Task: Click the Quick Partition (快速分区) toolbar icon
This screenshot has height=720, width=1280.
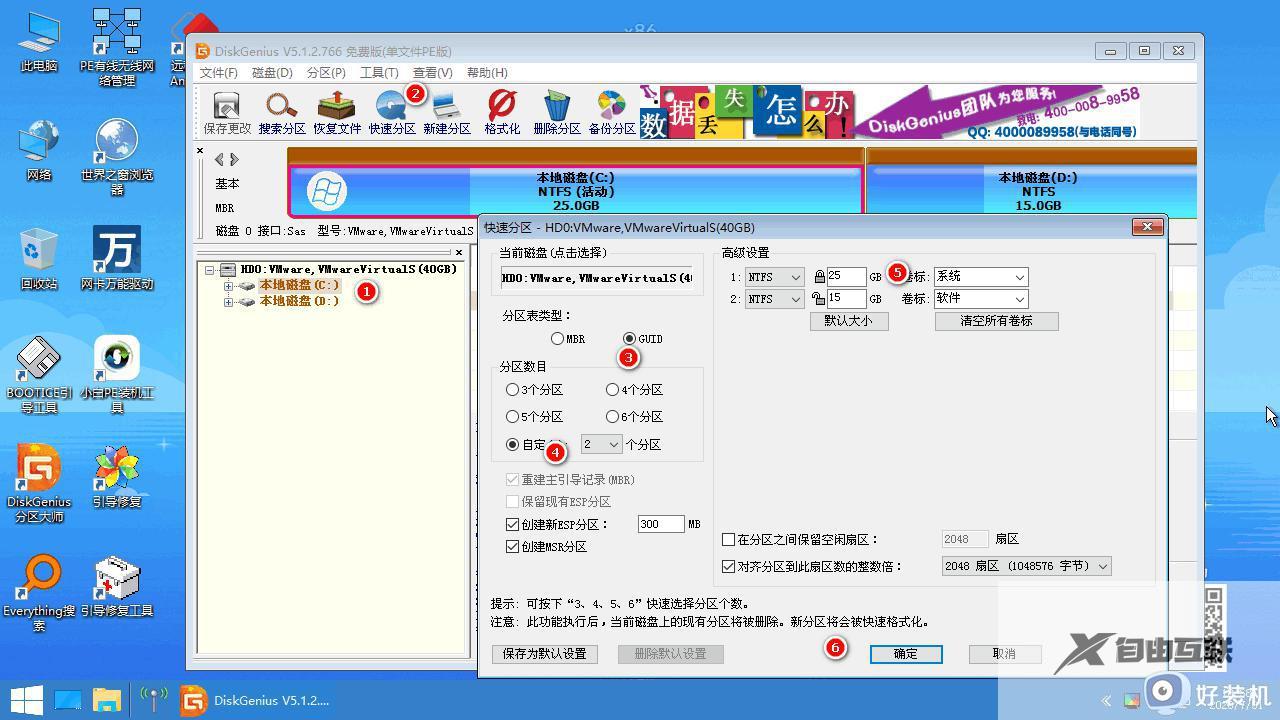Action: tap(392, 113)
